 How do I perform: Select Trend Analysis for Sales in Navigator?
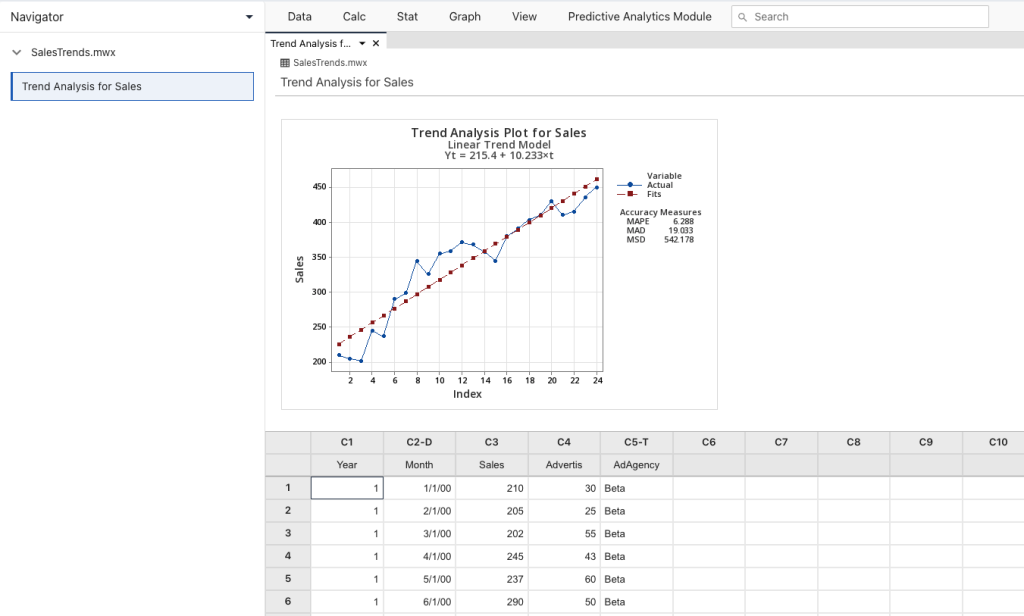(132, 86)
